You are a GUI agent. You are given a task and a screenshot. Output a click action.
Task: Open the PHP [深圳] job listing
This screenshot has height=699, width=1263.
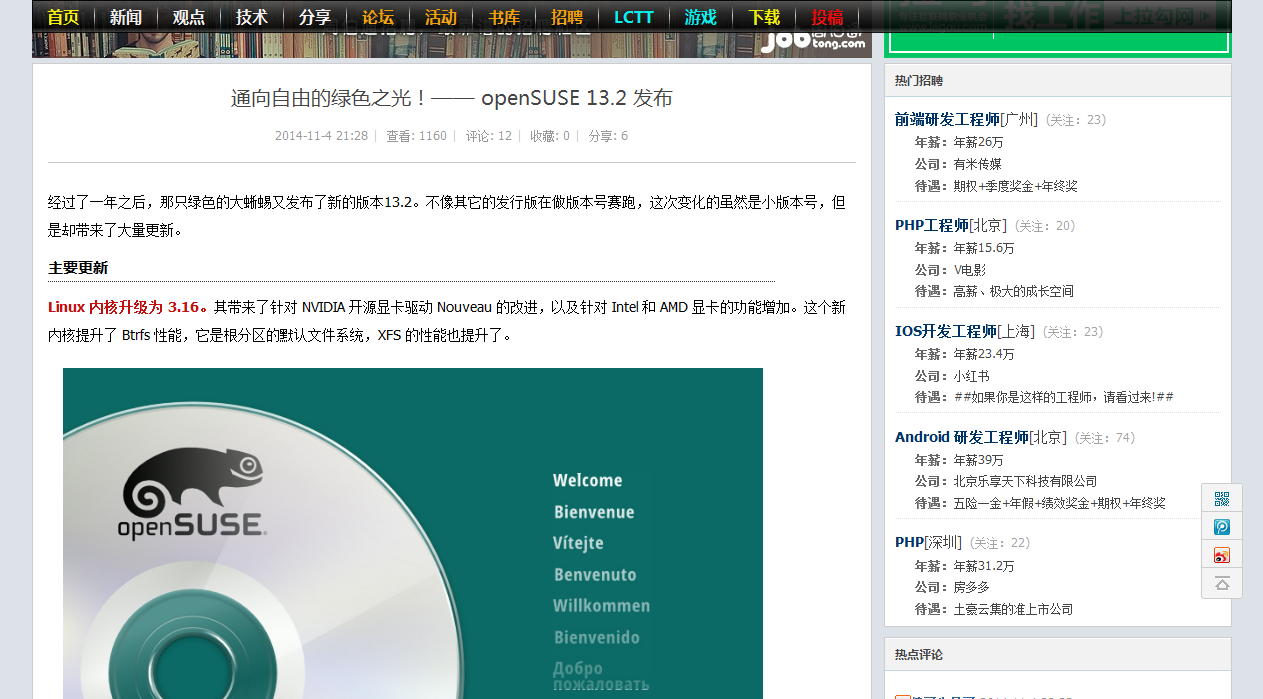click(x=928, y=542)
